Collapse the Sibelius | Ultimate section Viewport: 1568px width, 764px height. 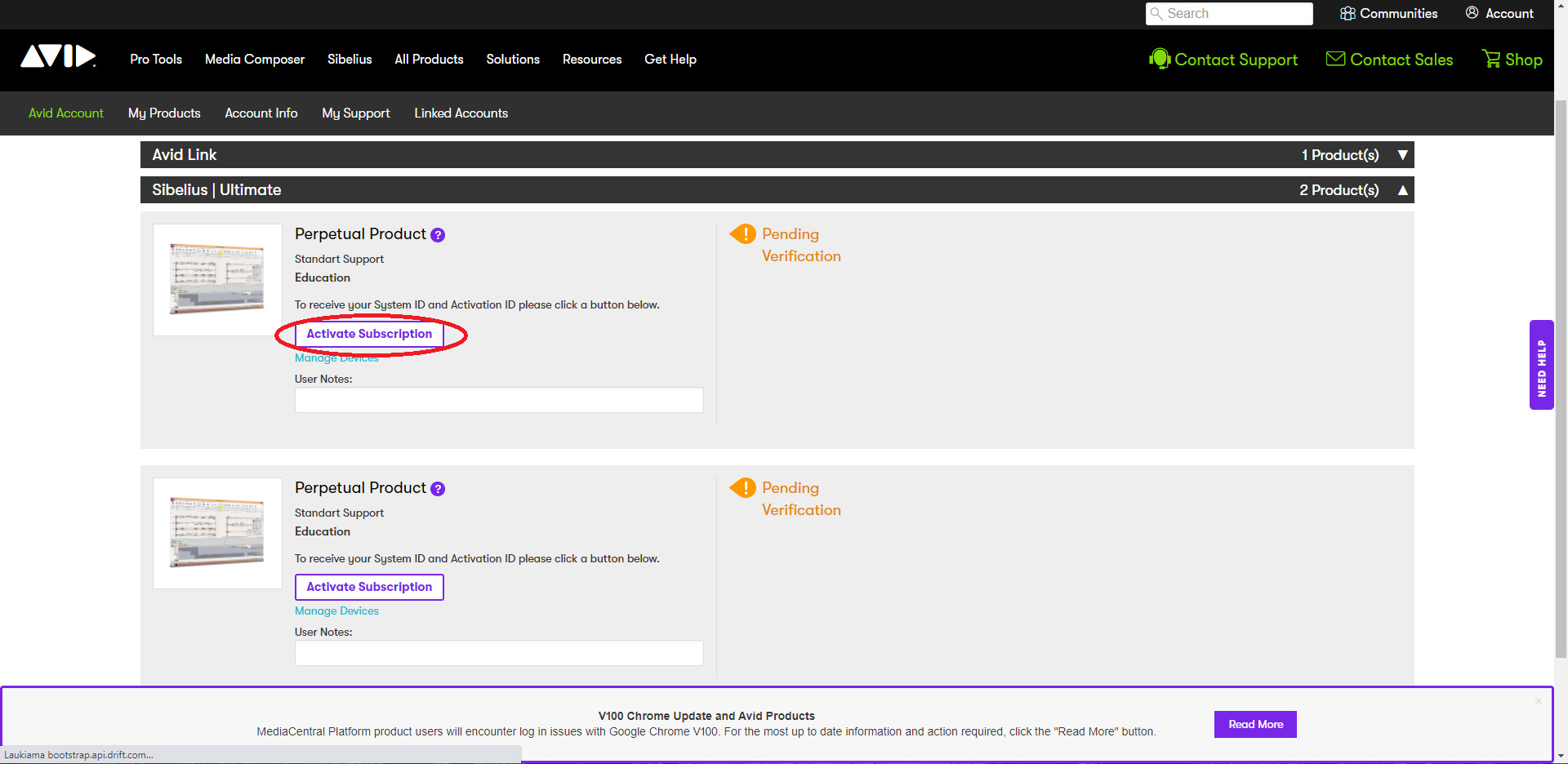pos(1402,190)
